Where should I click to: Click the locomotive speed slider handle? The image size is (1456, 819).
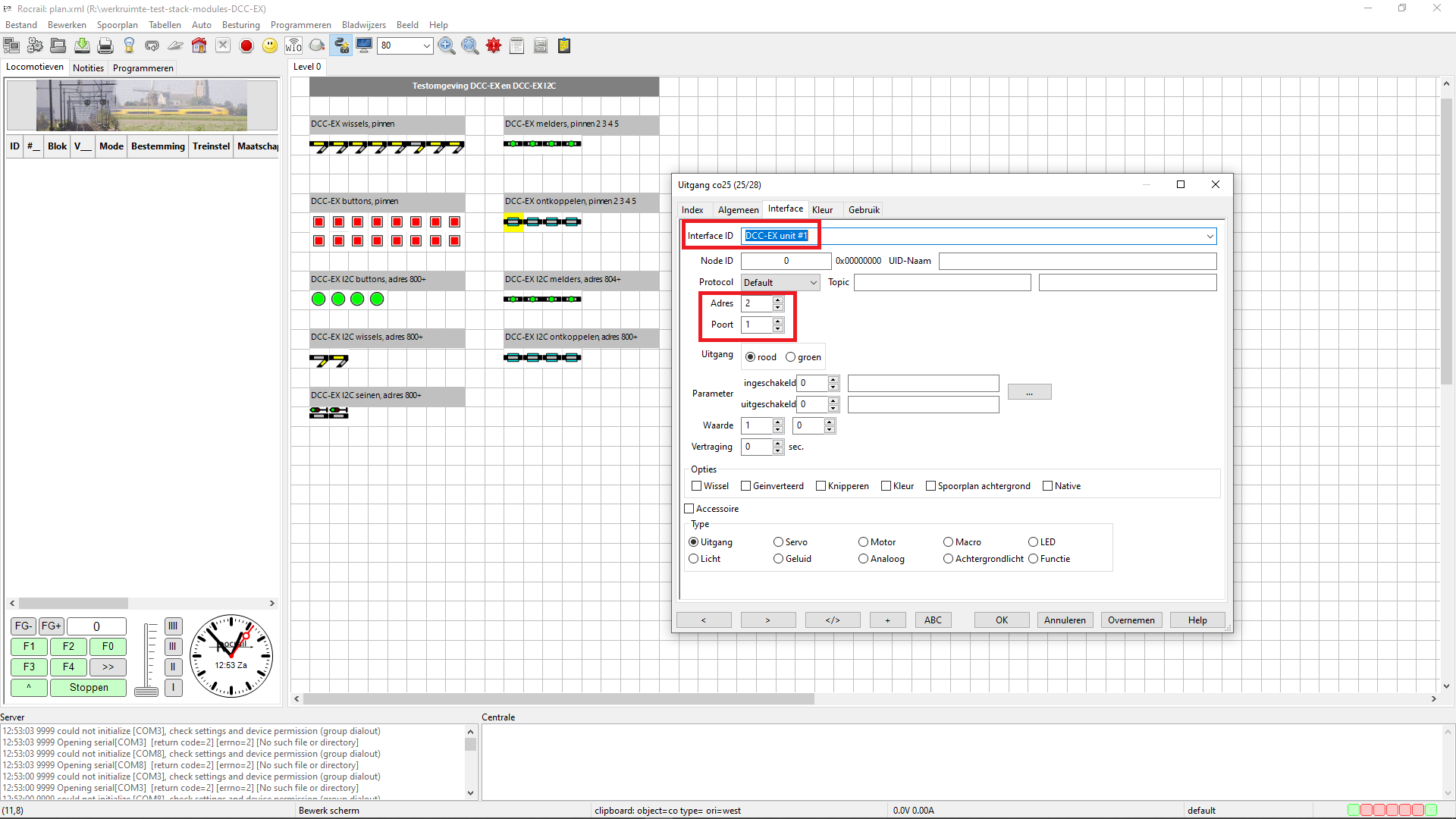146,691
